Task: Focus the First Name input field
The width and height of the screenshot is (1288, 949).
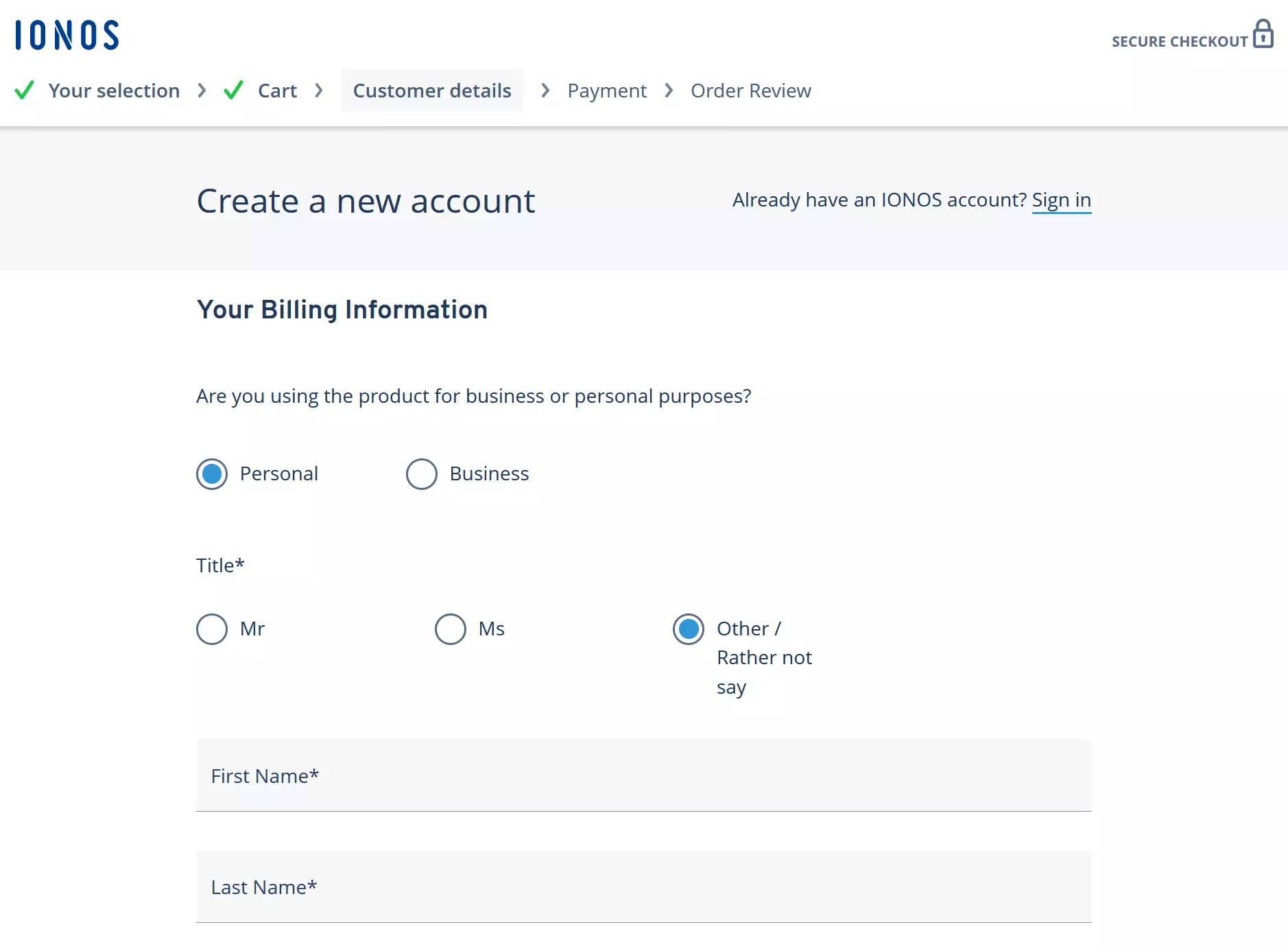Action: (x=643, y=776)
